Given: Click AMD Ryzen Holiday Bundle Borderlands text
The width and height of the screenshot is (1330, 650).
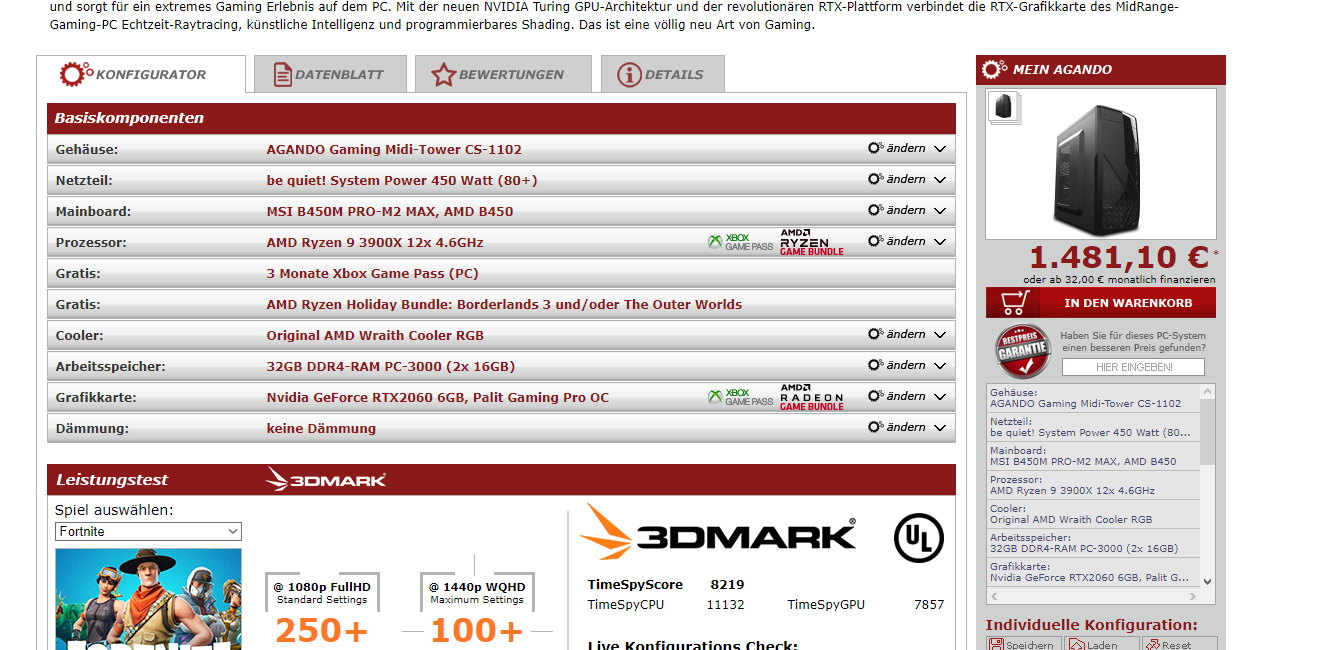Looking at the screenshot, I should (504, 304).
